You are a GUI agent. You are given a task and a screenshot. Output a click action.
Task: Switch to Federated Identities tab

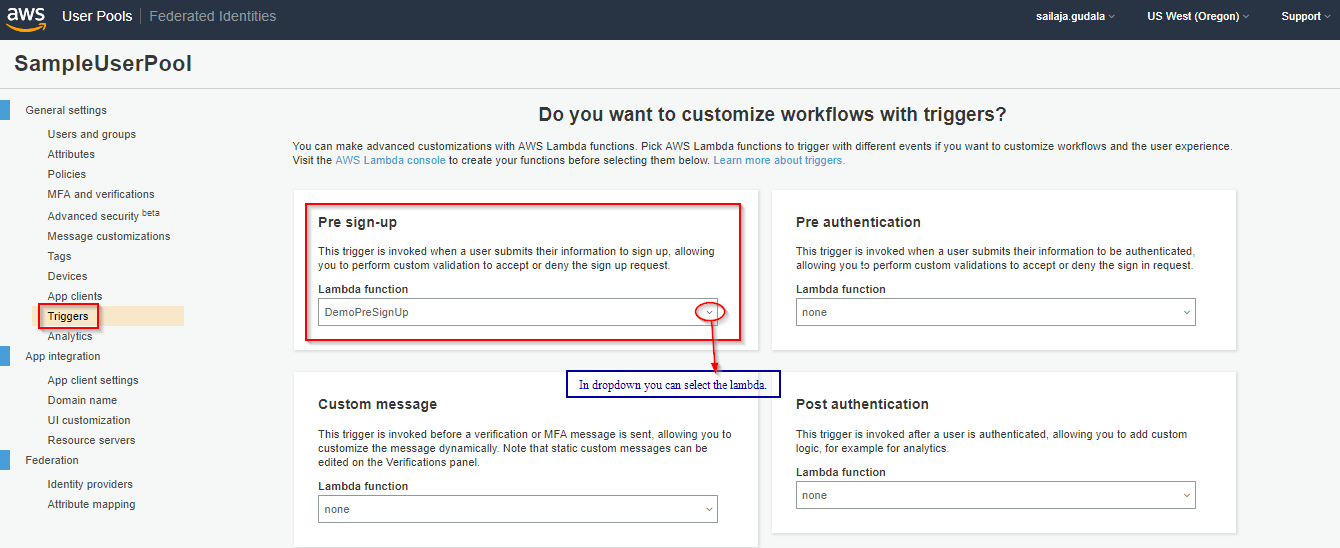213,16
